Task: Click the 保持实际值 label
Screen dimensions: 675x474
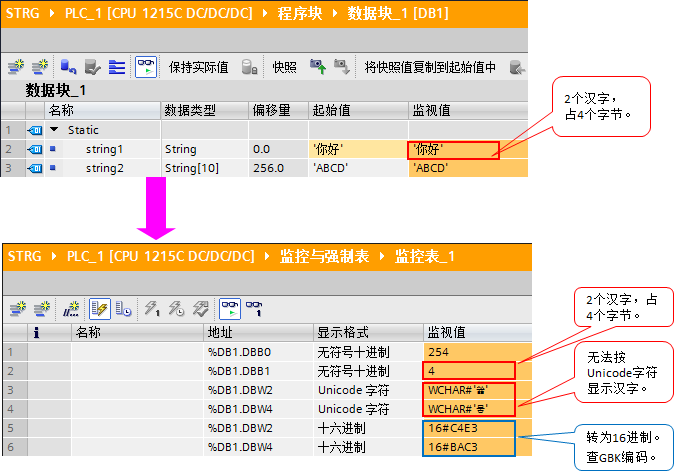Action: [198, 67]
